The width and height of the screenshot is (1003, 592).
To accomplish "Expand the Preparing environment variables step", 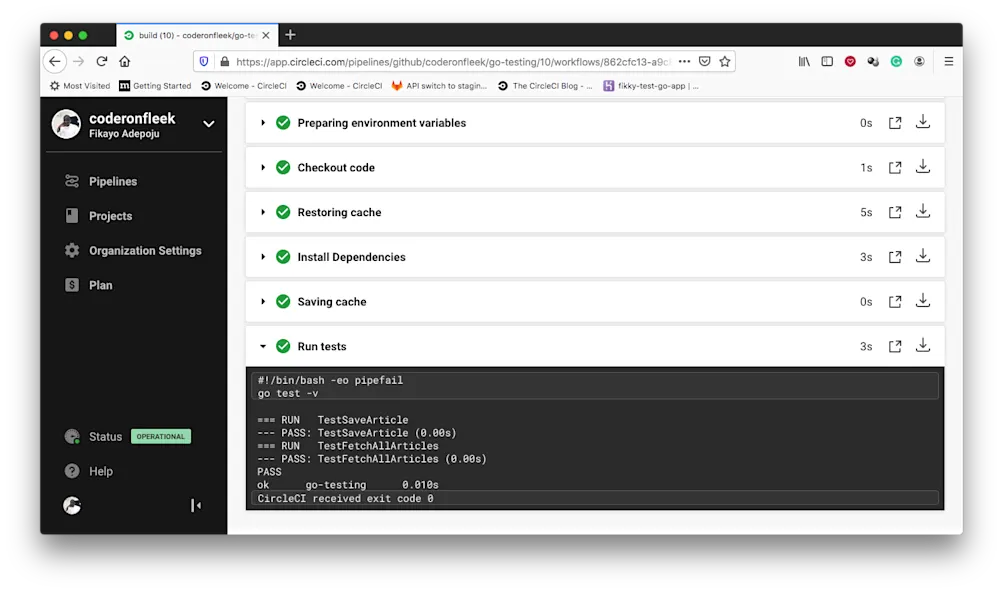I will (263, 123).
